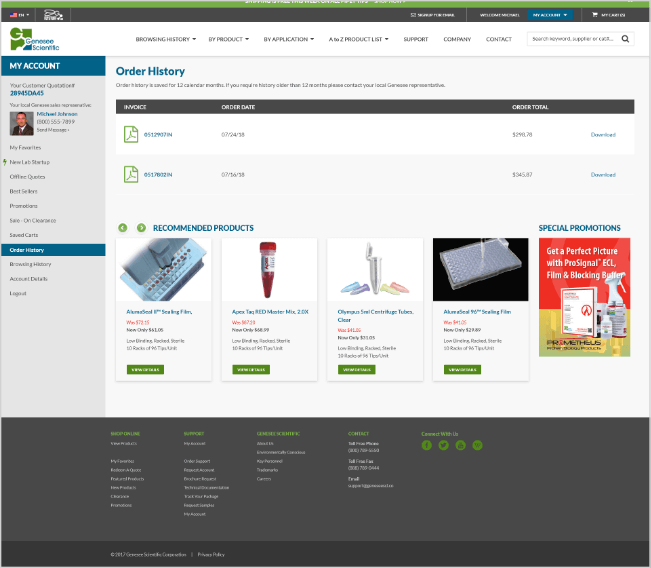Click the sales representative photo
651x568 pixels.
pyautogui.click(x=22, y=123)
